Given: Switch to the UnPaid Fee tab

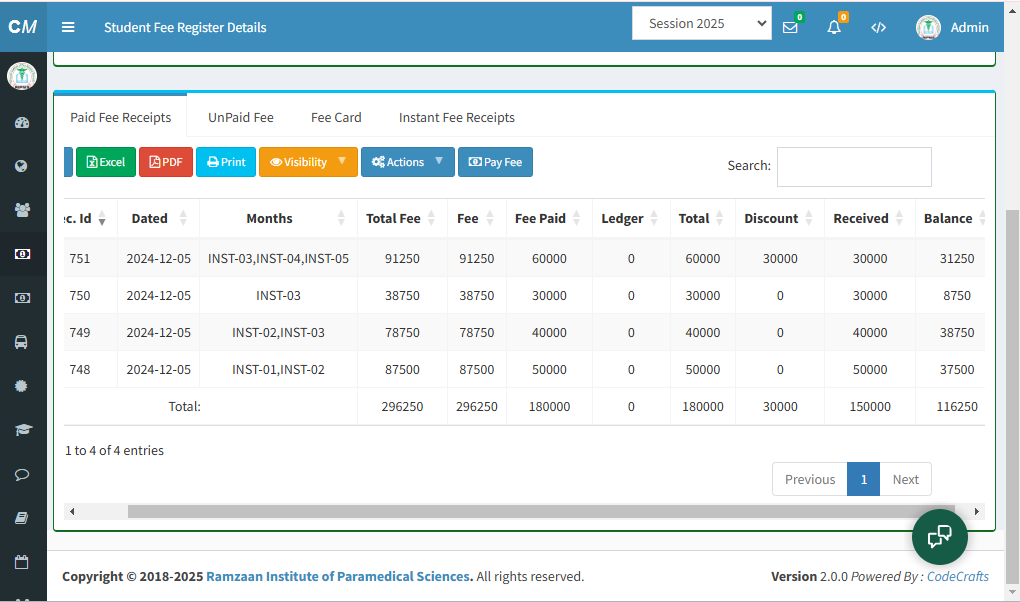Looking at the screenshot, I should (240, 117).
